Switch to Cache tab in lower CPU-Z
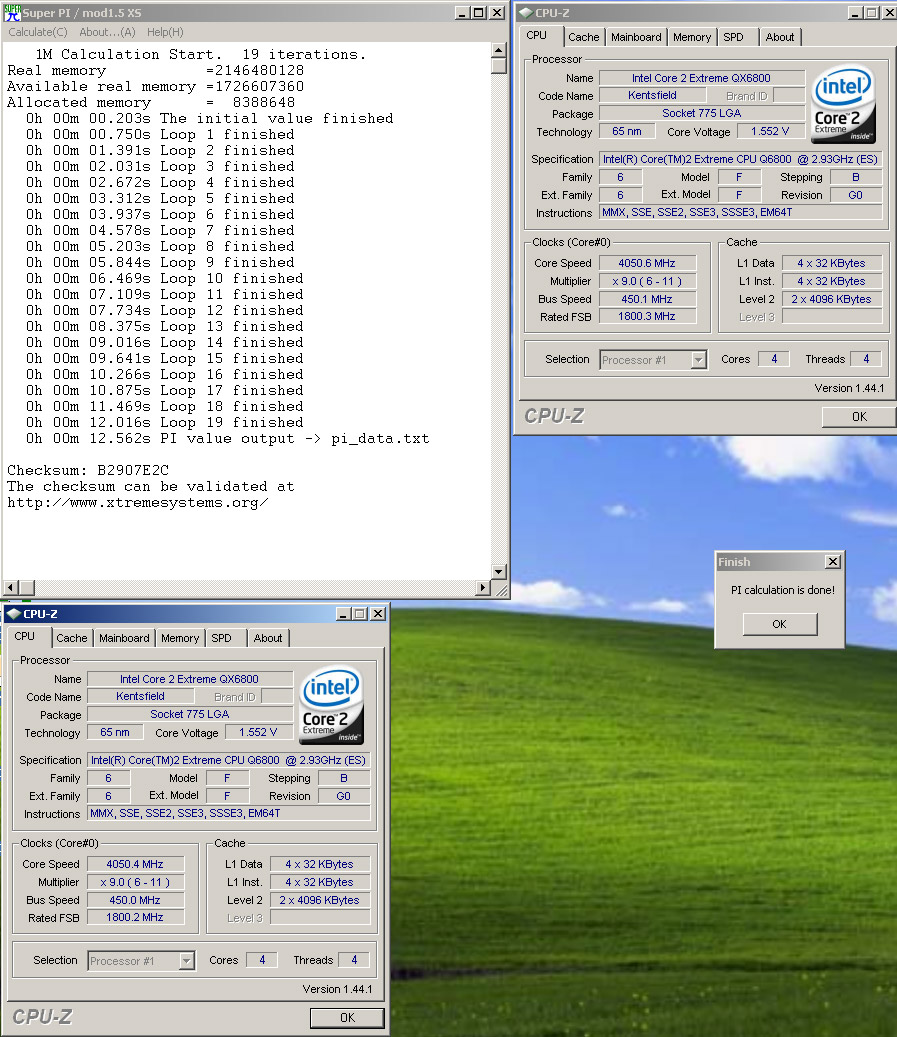 [71, 638]
